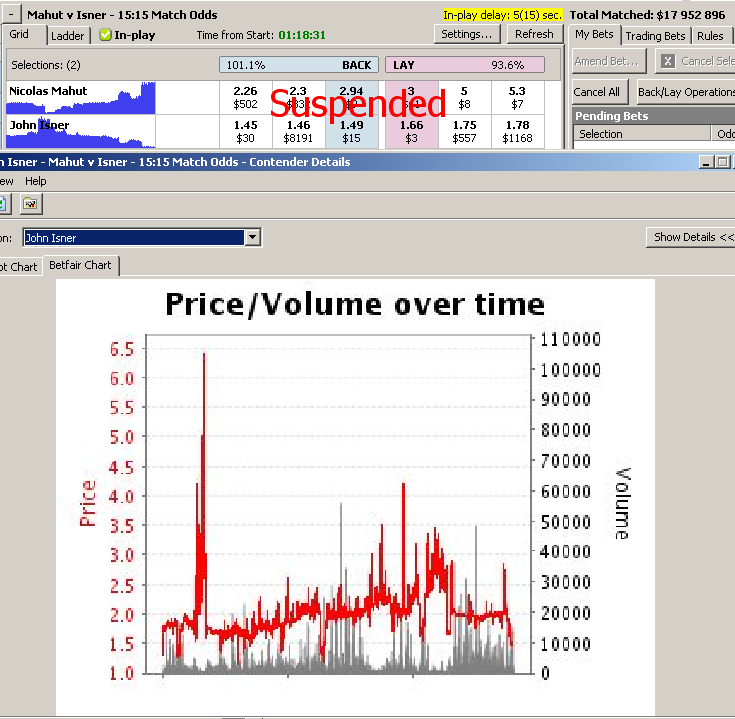This screenshot has width=735, height=719.
Task: Click the In-play delay indicator
Action: pyautogui.click(x=502, y=15)
